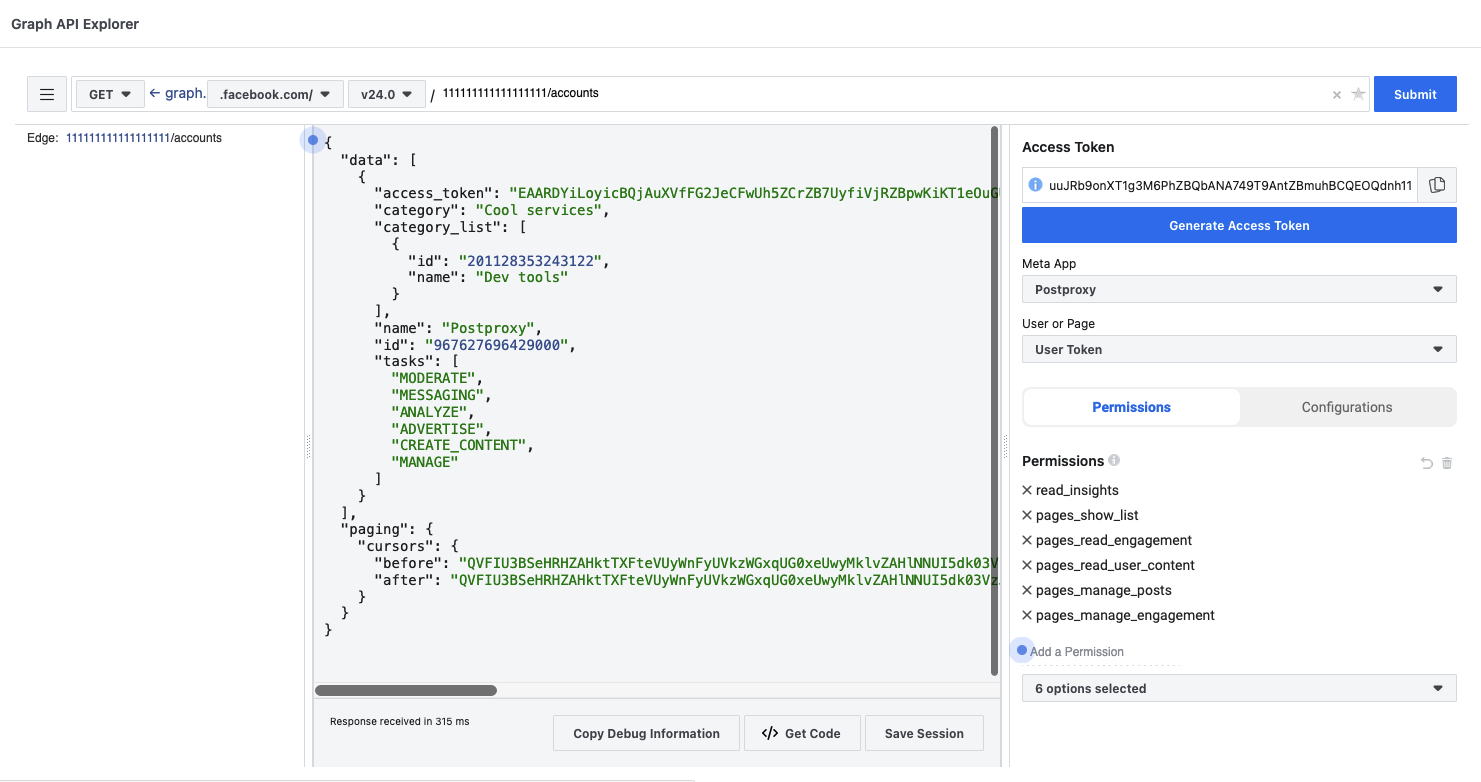Click Generate Access Token
1481x782 pixels.
point(1238,225)
